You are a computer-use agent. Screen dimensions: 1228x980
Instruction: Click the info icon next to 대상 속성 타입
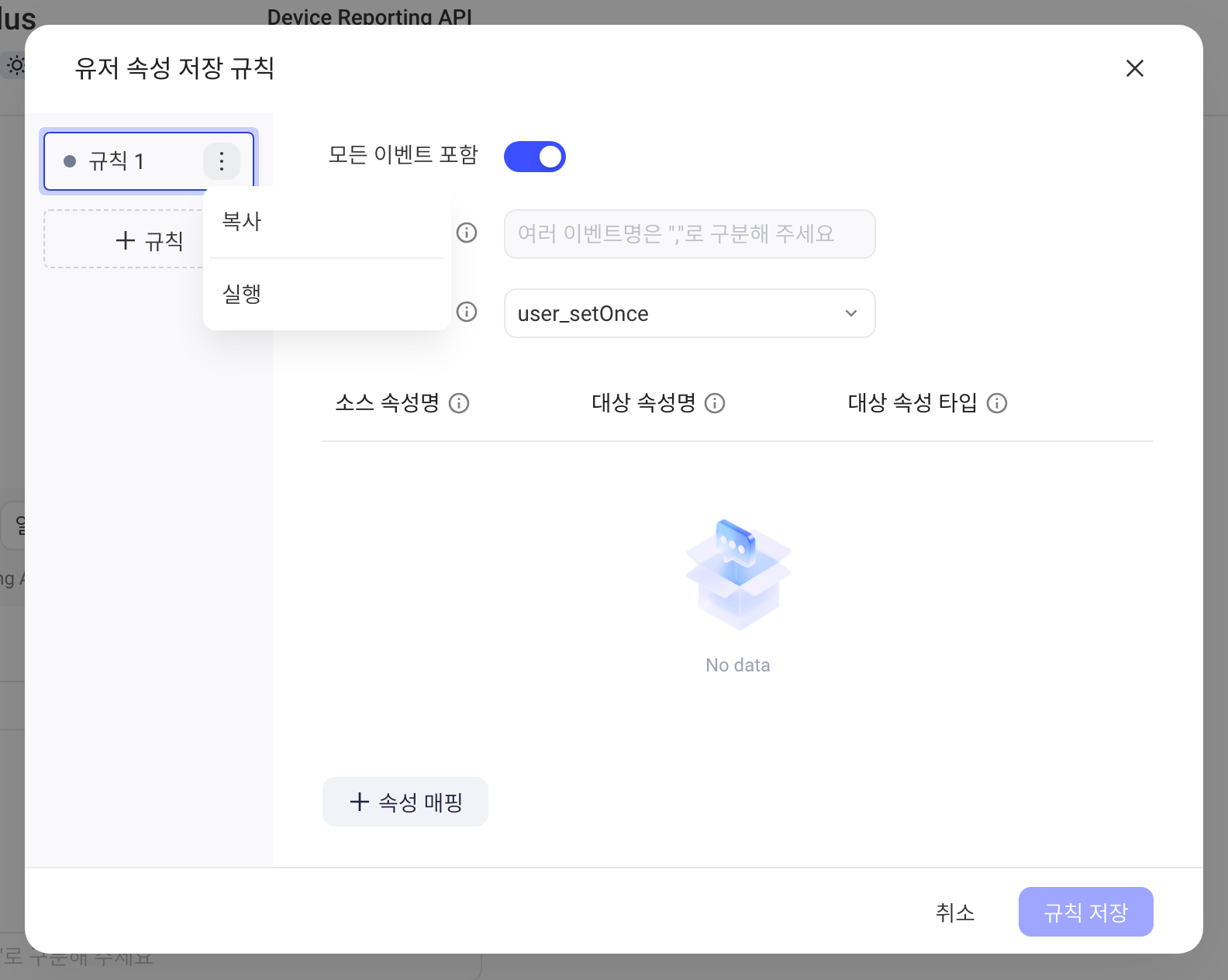pos(997,403)
